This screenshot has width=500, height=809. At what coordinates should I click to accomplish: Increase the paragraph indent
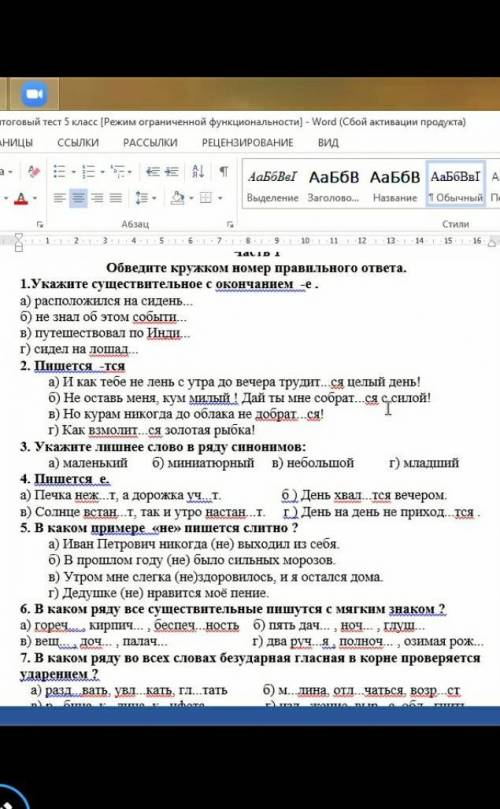[x=172, y=171]
